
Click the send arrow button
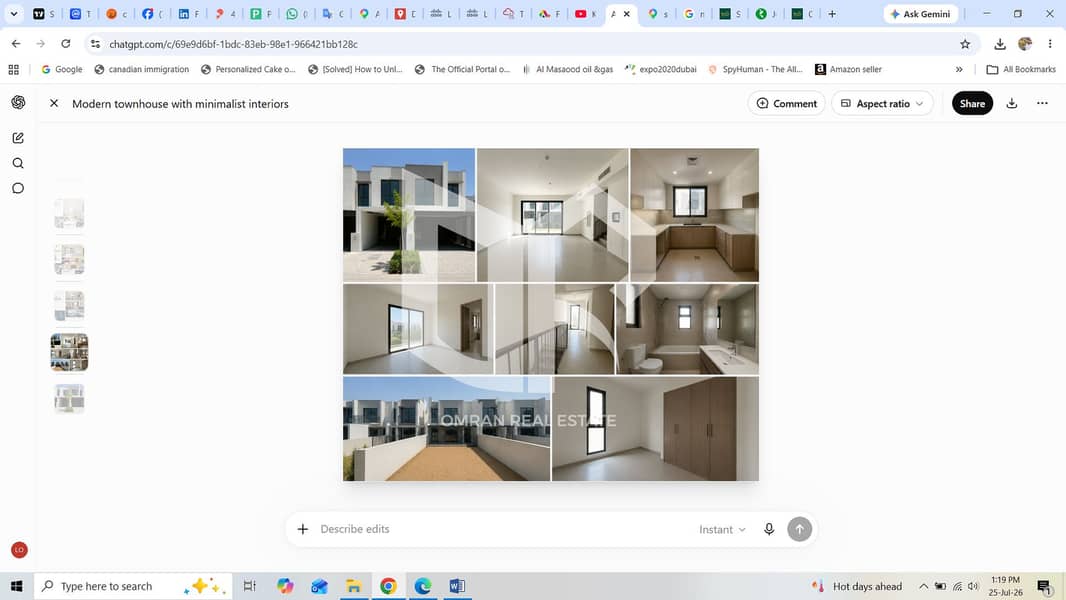800,529
